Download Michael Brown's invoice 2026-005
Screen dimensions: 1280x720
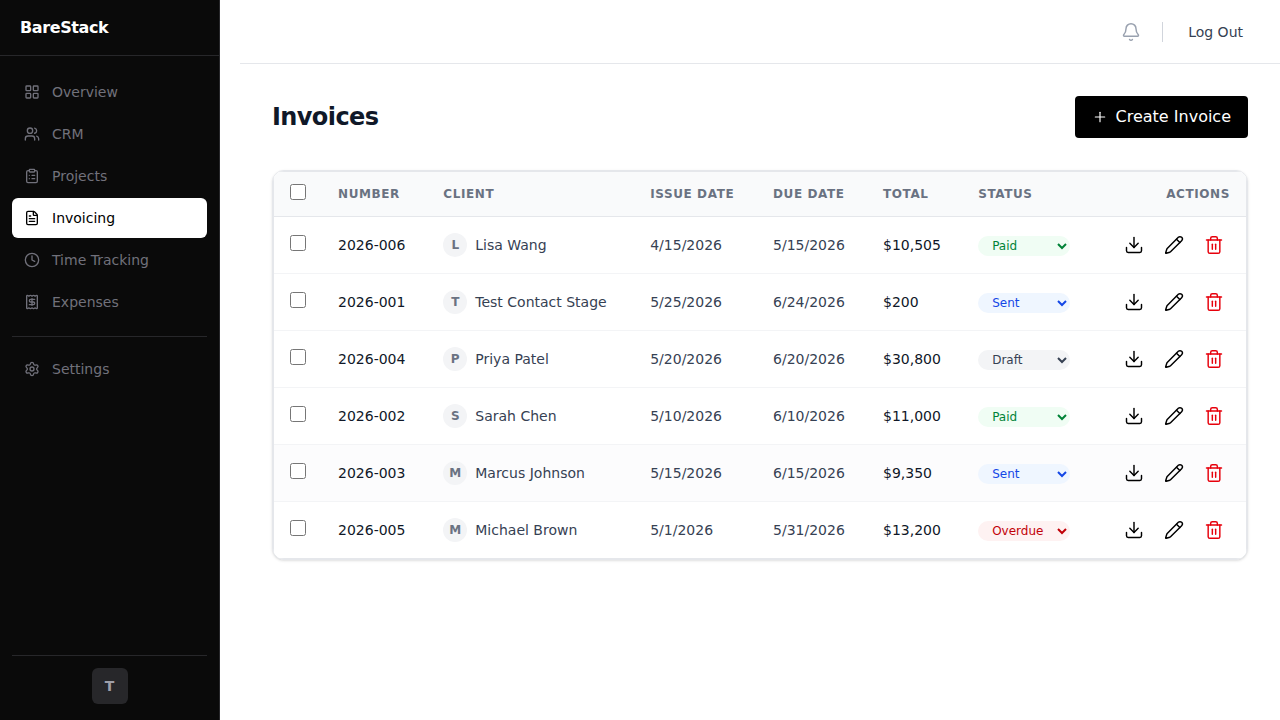tap(1134, 530)
